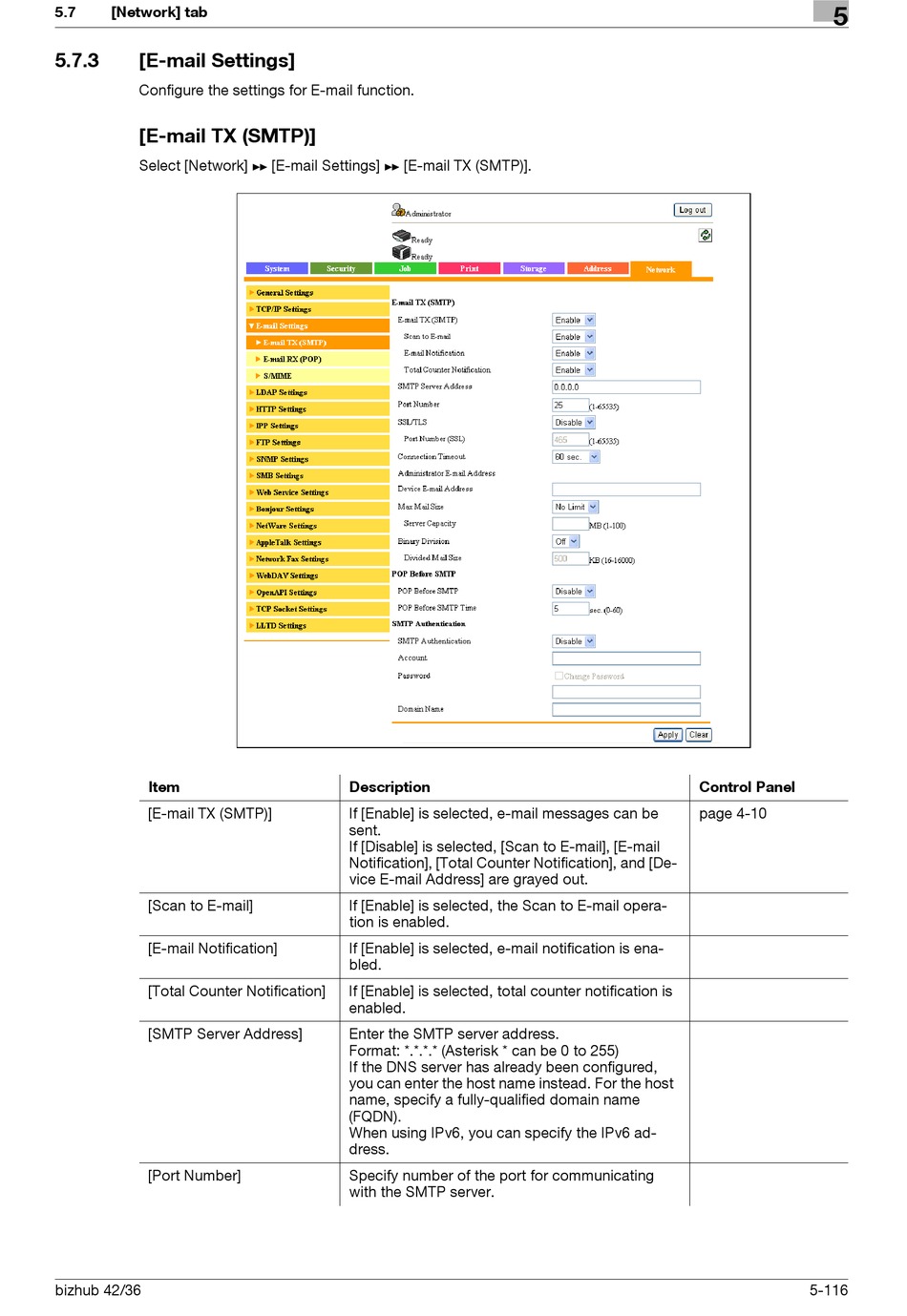Open LDAP Settings in the sidebar
The image size is (907, 1316).
(317, 392)
